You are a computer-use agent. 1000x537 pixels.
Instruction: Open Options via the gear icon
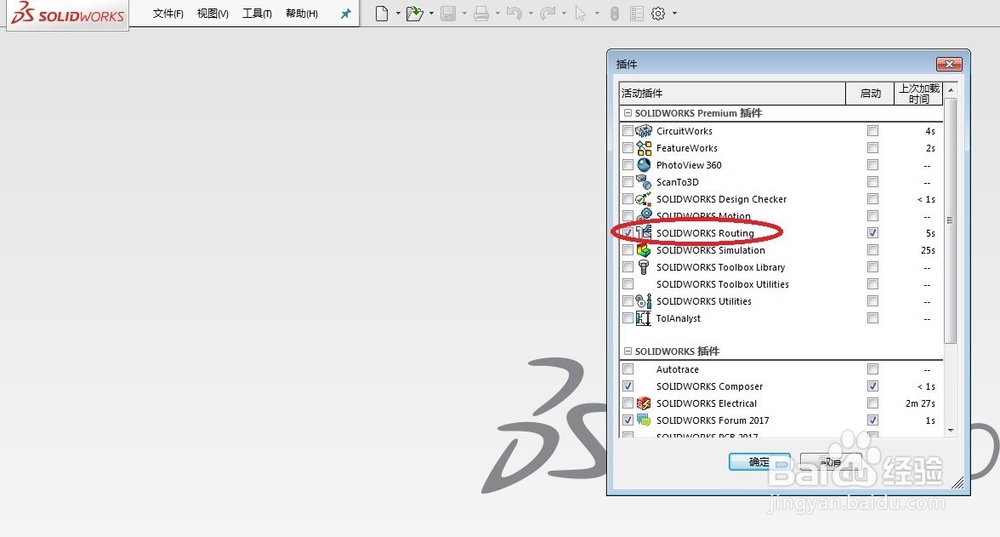pos(658,13)
